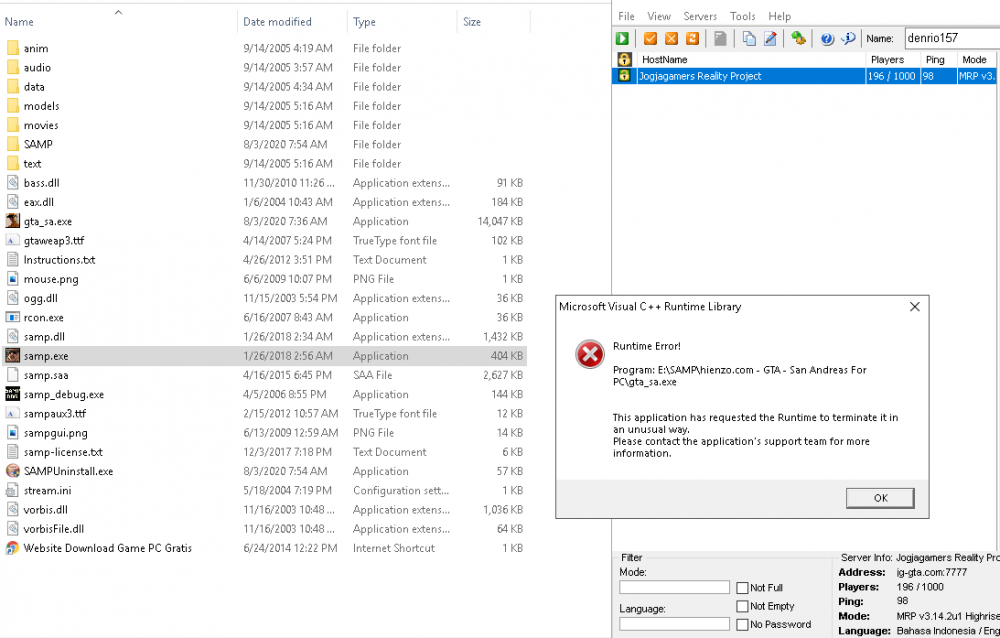Click OK in the Runtime Error dialog

(x=880, y=498)
